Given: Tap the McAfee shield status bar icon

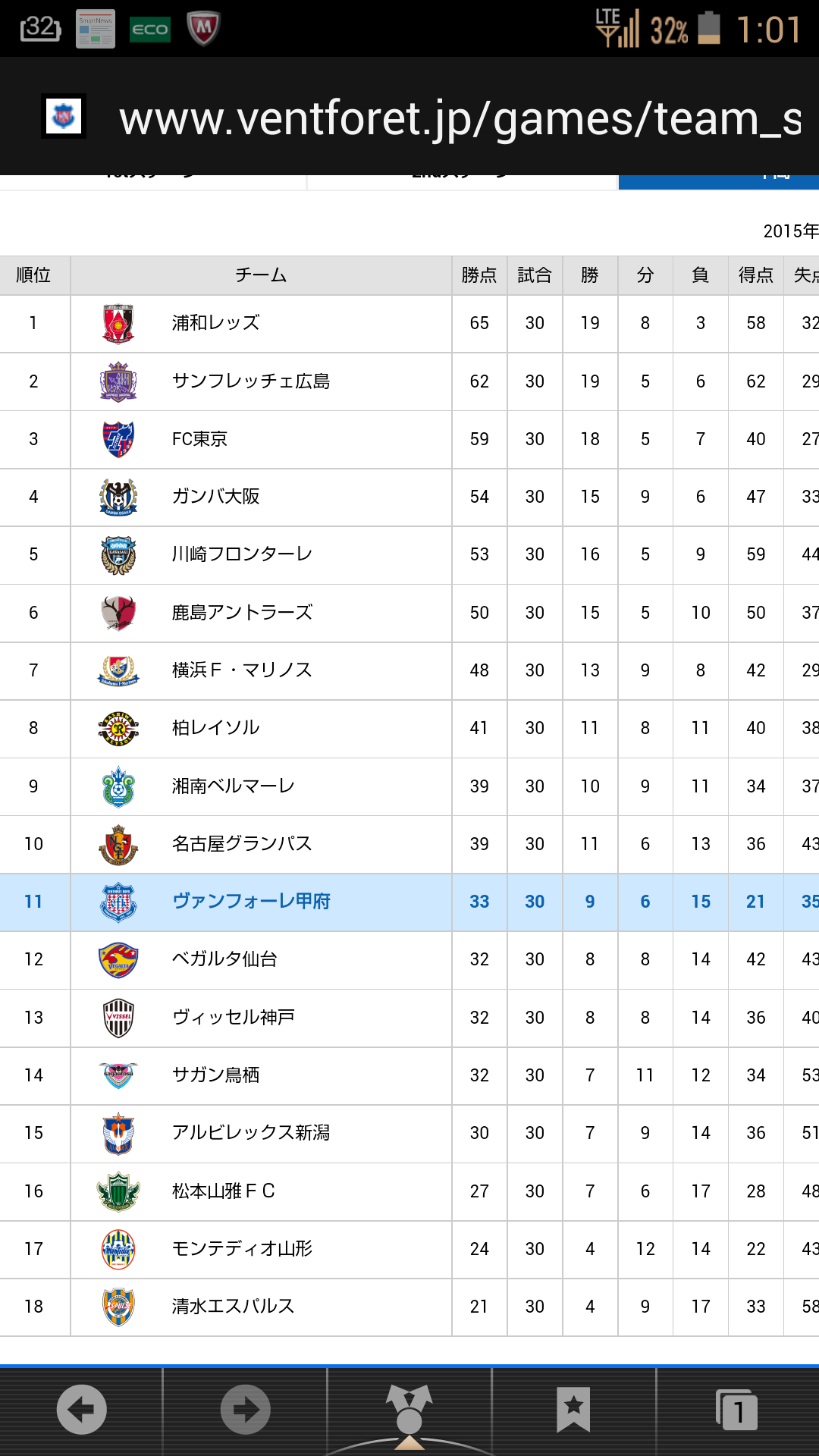Looking at the screenshot, I should 204,29.
